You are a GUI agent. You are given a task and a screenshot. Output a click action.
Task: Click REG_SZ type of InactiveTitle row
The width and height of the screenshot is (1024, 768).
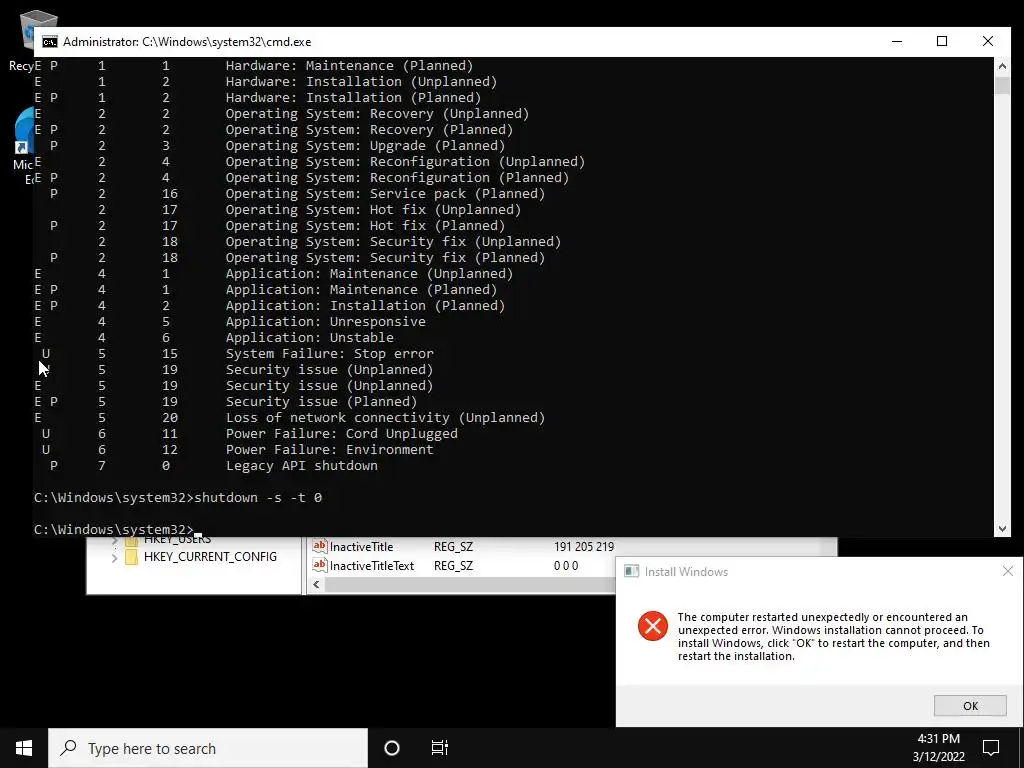click(x=453, y=547)
